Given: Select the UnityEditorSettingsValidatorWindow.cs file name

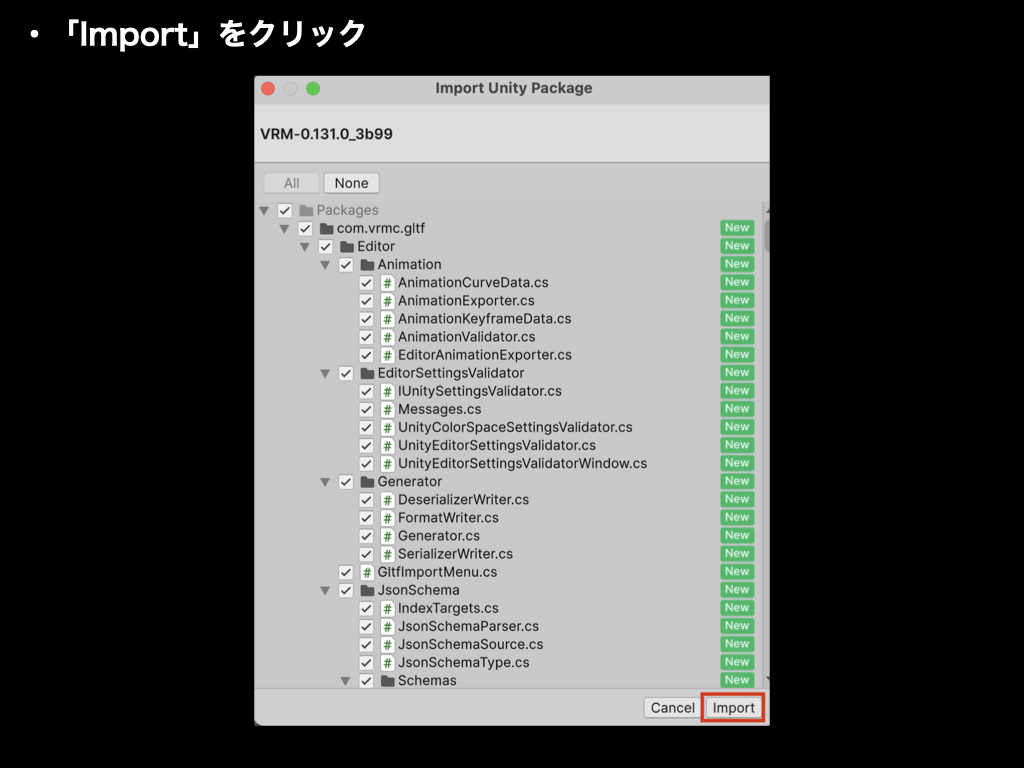Looking at the screenshot, I should pos(522,464).
